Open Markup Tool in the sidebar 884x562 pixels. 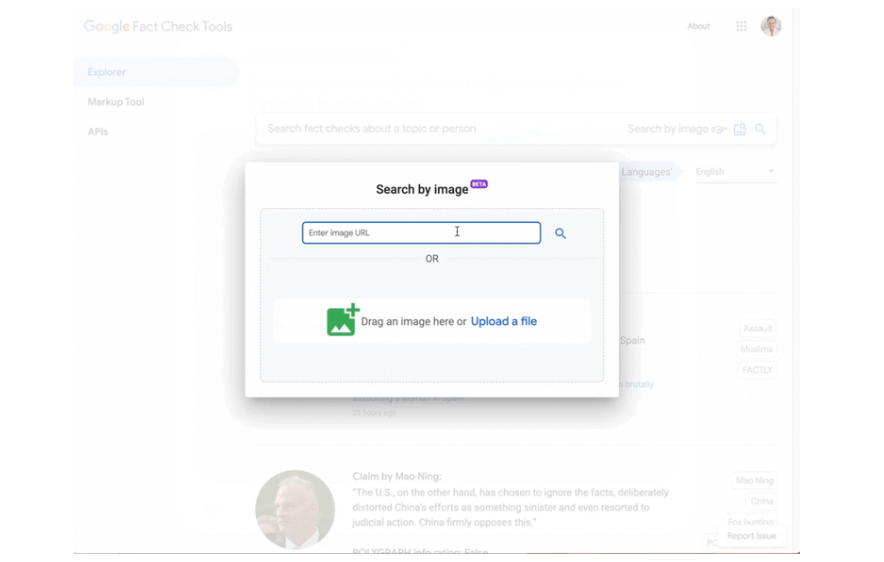(x=116, y=102)
